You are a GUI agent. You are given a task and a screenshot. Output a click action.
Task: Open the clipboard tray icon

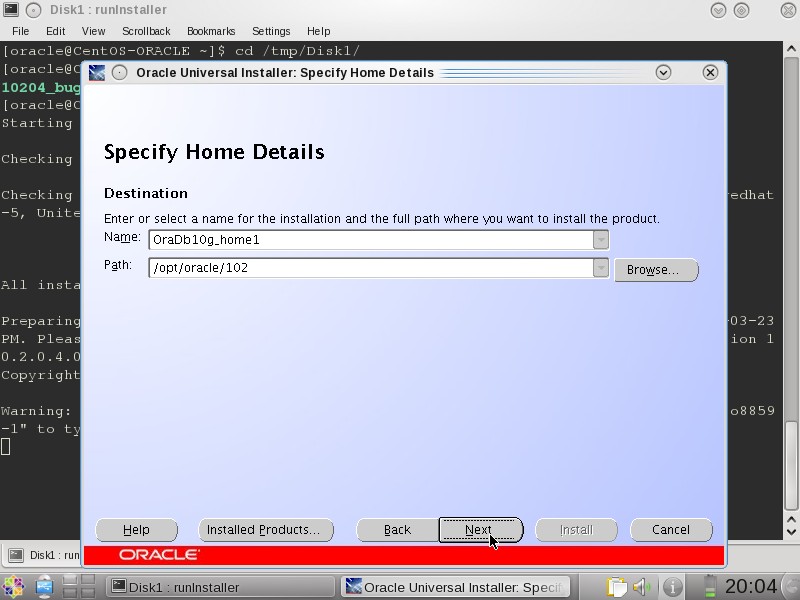[x=617, y=587]
